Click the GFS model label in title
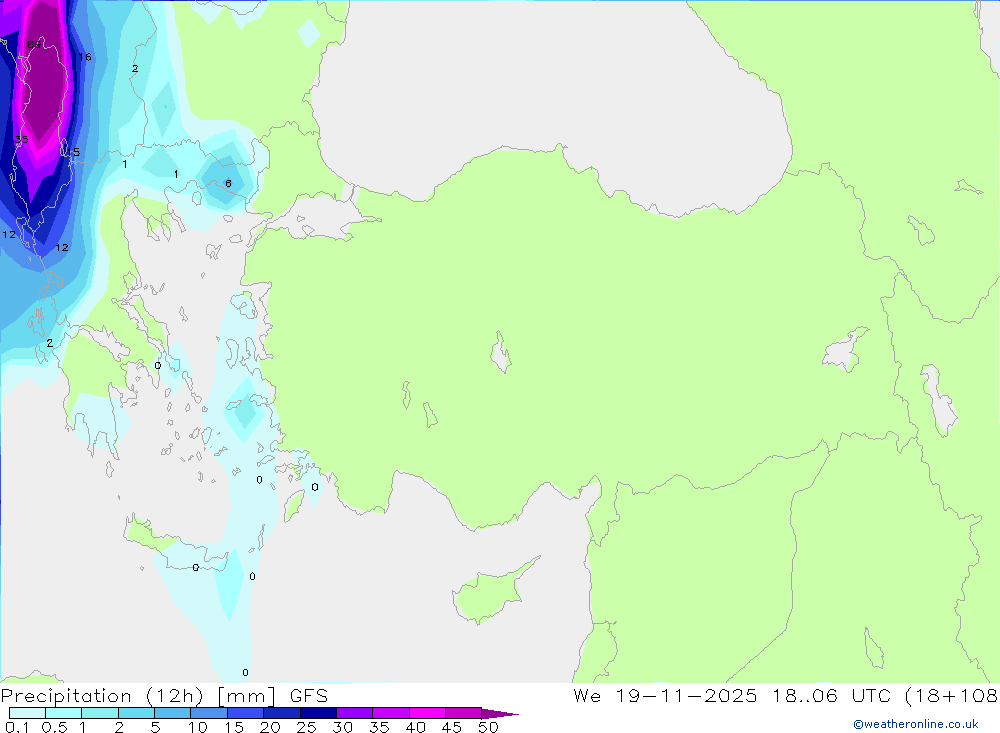The height and width of the screenshot is (733, 1000). [309, 696]
